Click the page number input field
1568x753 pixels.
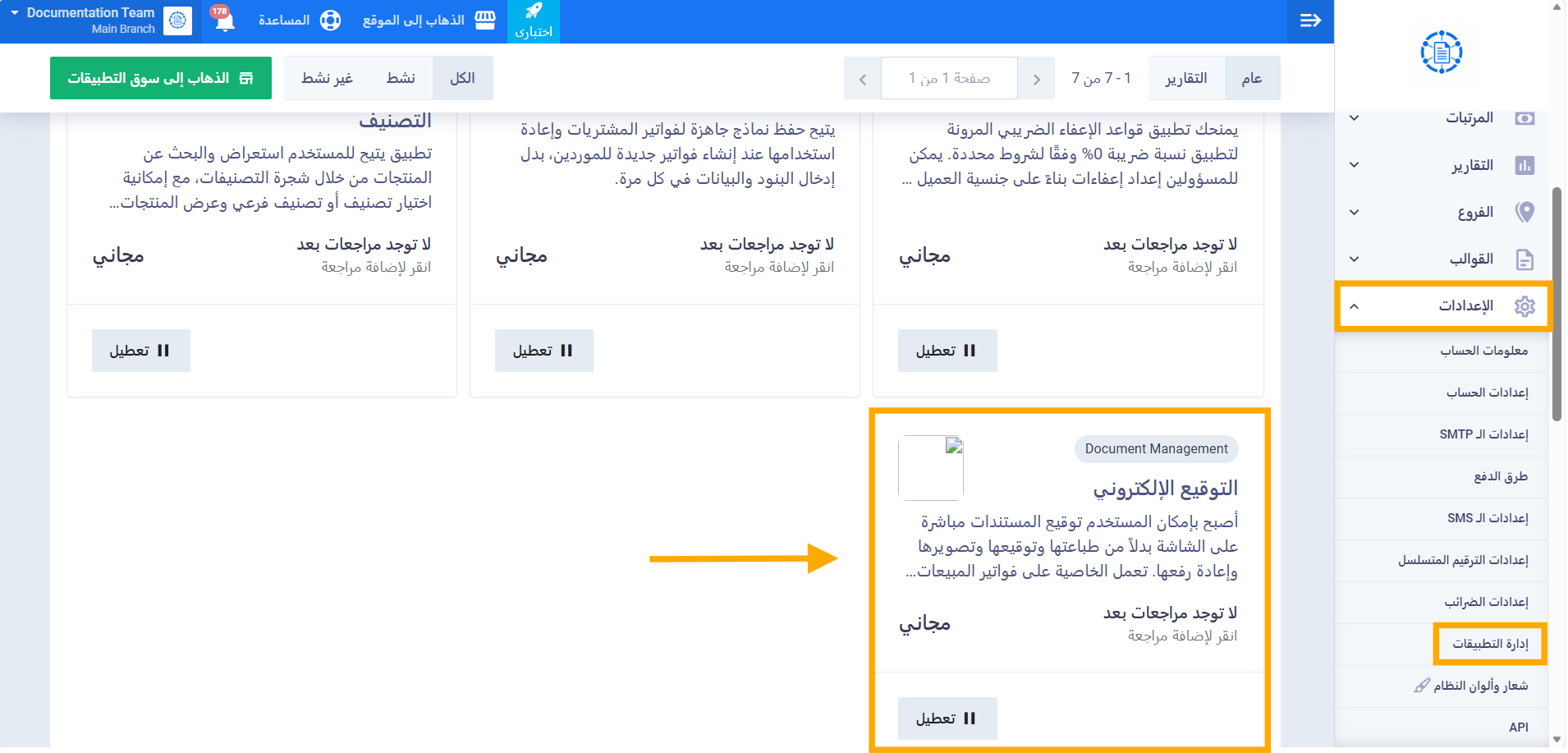click(949, 78)
